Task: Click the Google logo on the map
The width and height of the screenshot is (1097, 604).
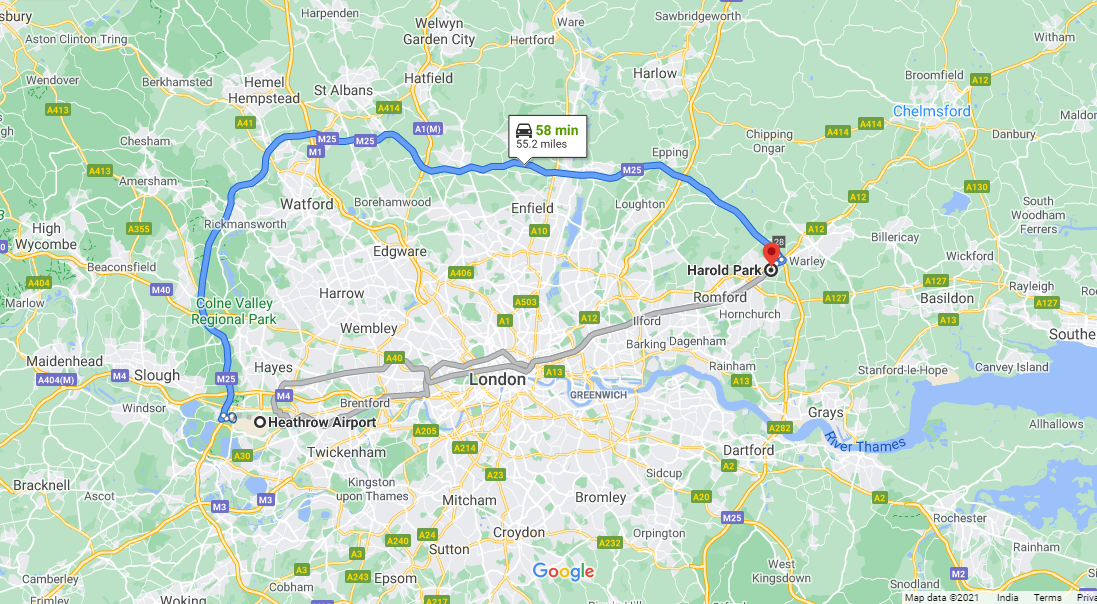Action: pos(563,571)
